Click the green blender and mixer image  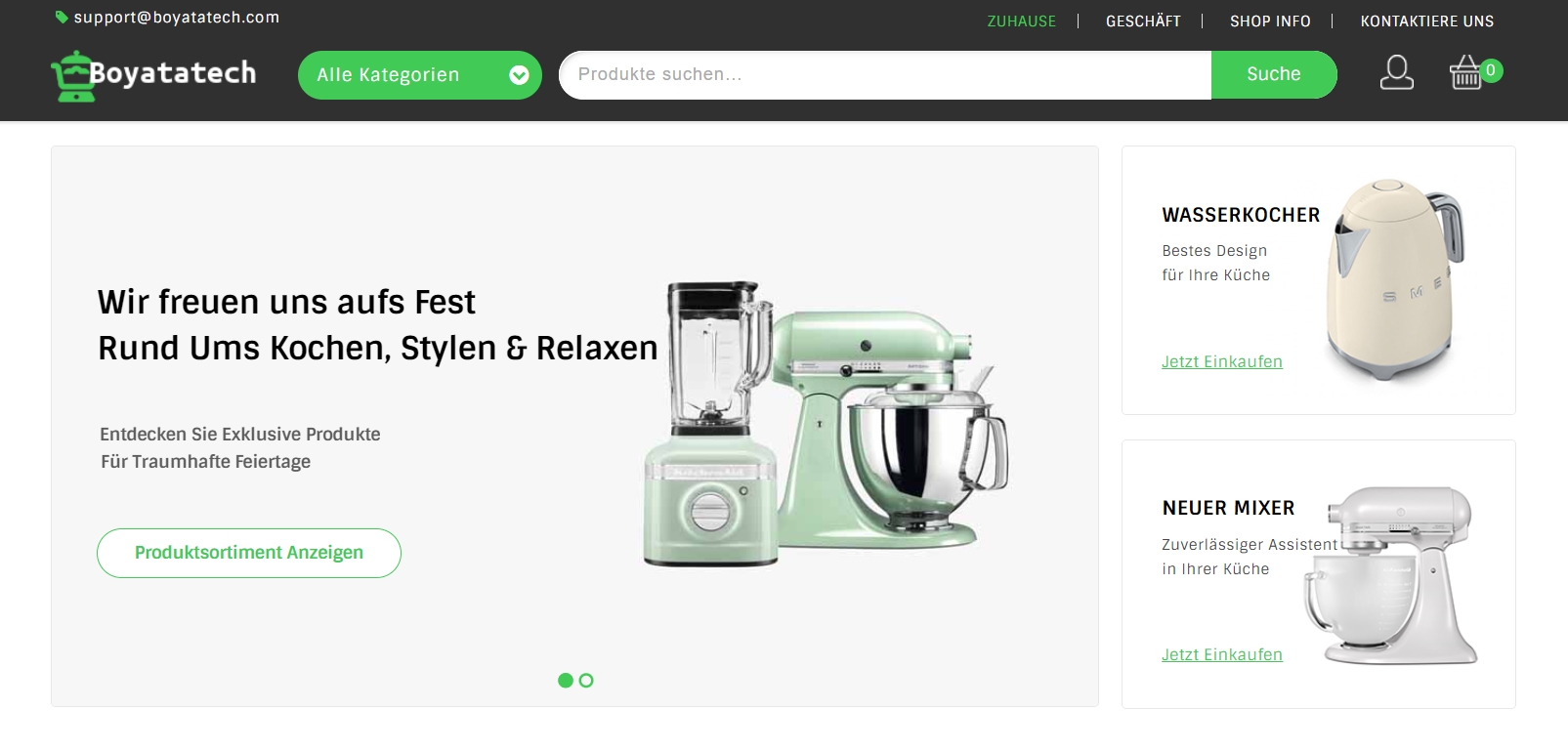(826, 423)
